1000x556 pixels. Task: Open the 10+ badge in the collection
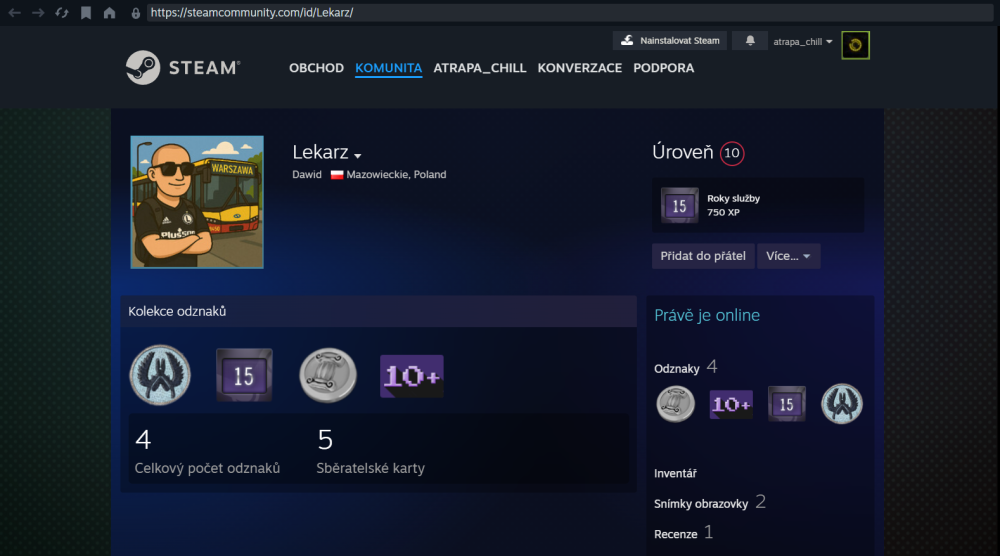coord(412,376)
